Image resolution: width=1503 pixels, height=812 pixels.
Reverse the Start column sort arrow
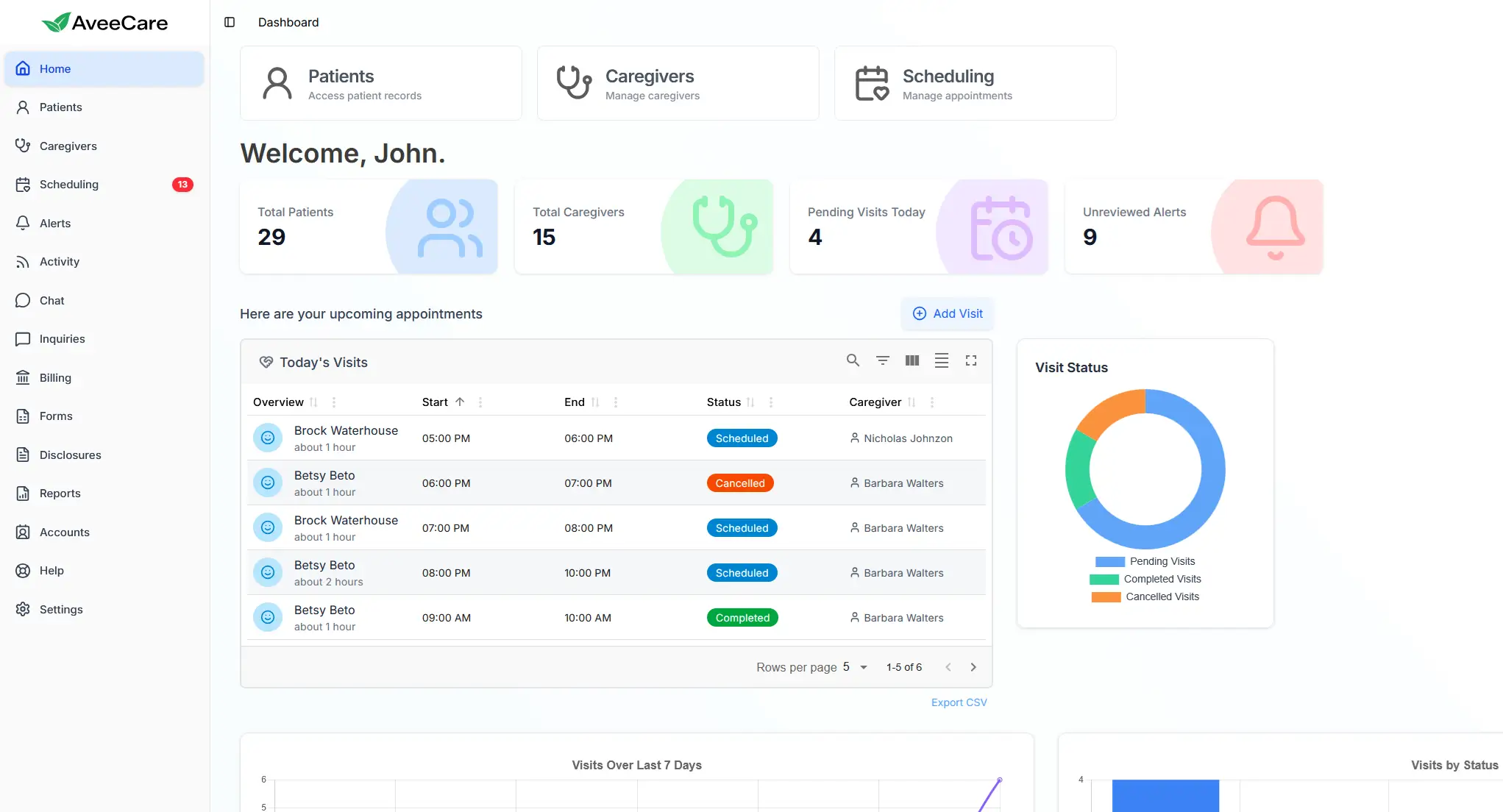coord(461,402)
